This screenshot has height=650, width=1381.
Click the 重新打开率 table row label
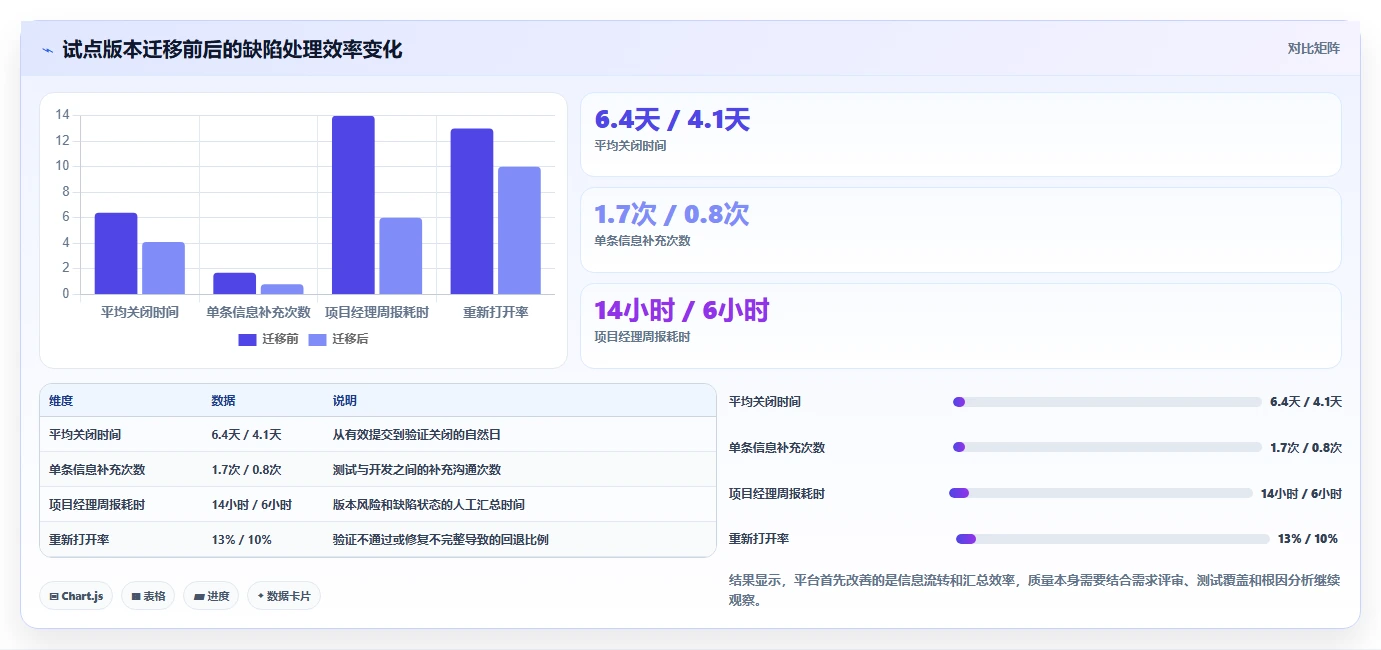pyautogui.click(x=79, y=540)
